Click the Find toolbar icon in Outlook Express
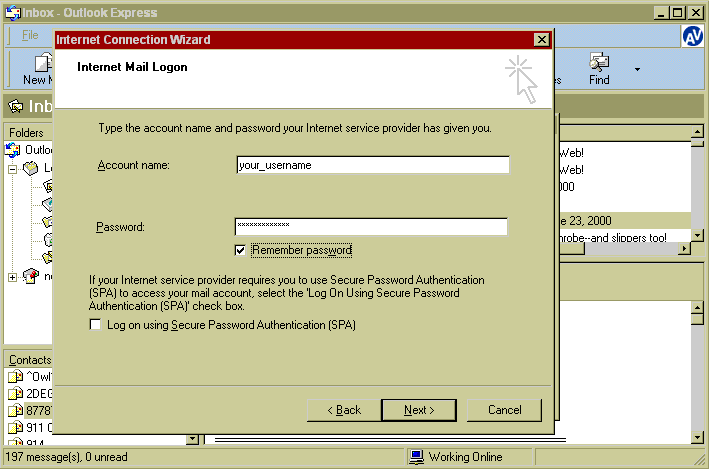Screen dimensions: 709x469 pyautogui.click(x=599, y=62)
